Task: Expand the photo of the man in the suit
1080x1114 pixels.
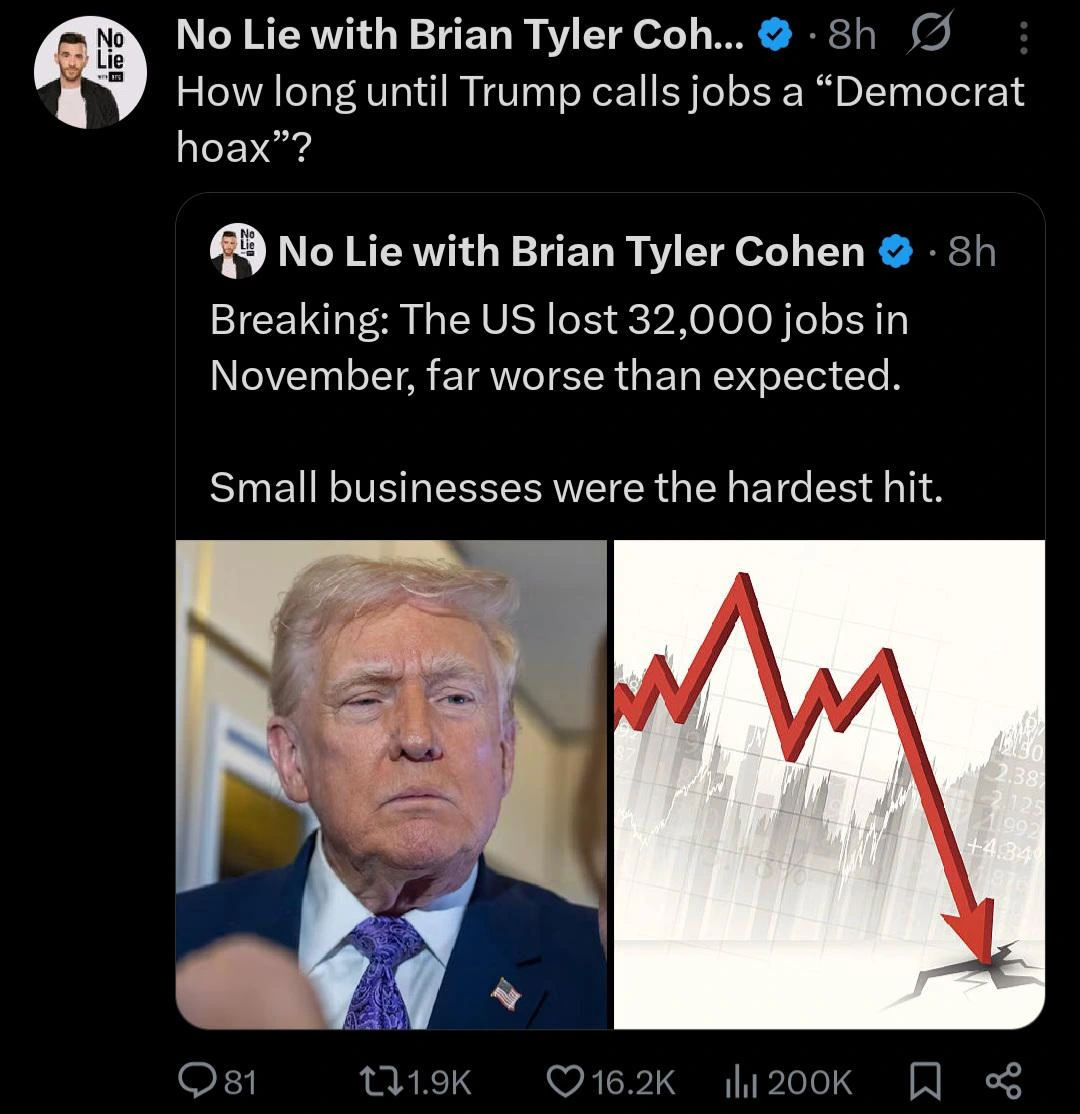Action: (392, 784)
